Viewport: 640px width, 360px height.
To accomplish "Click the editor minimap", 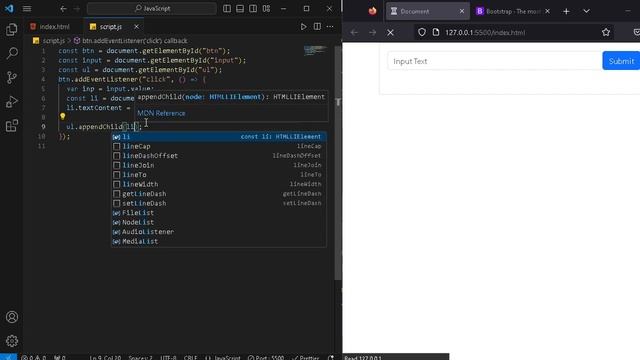I will coord(315,51).
